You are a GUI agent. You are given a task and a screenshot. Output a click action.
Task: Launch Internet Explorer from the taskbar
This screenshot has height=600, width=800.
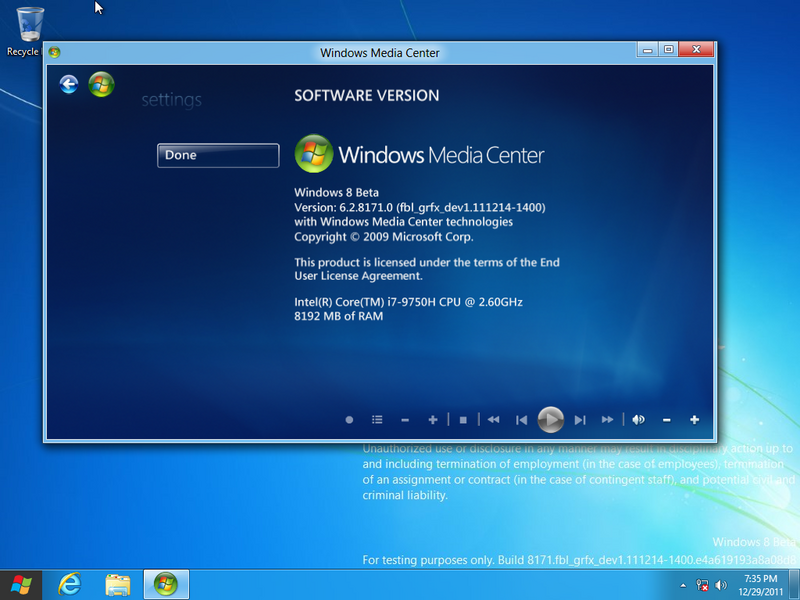point(70,584)
